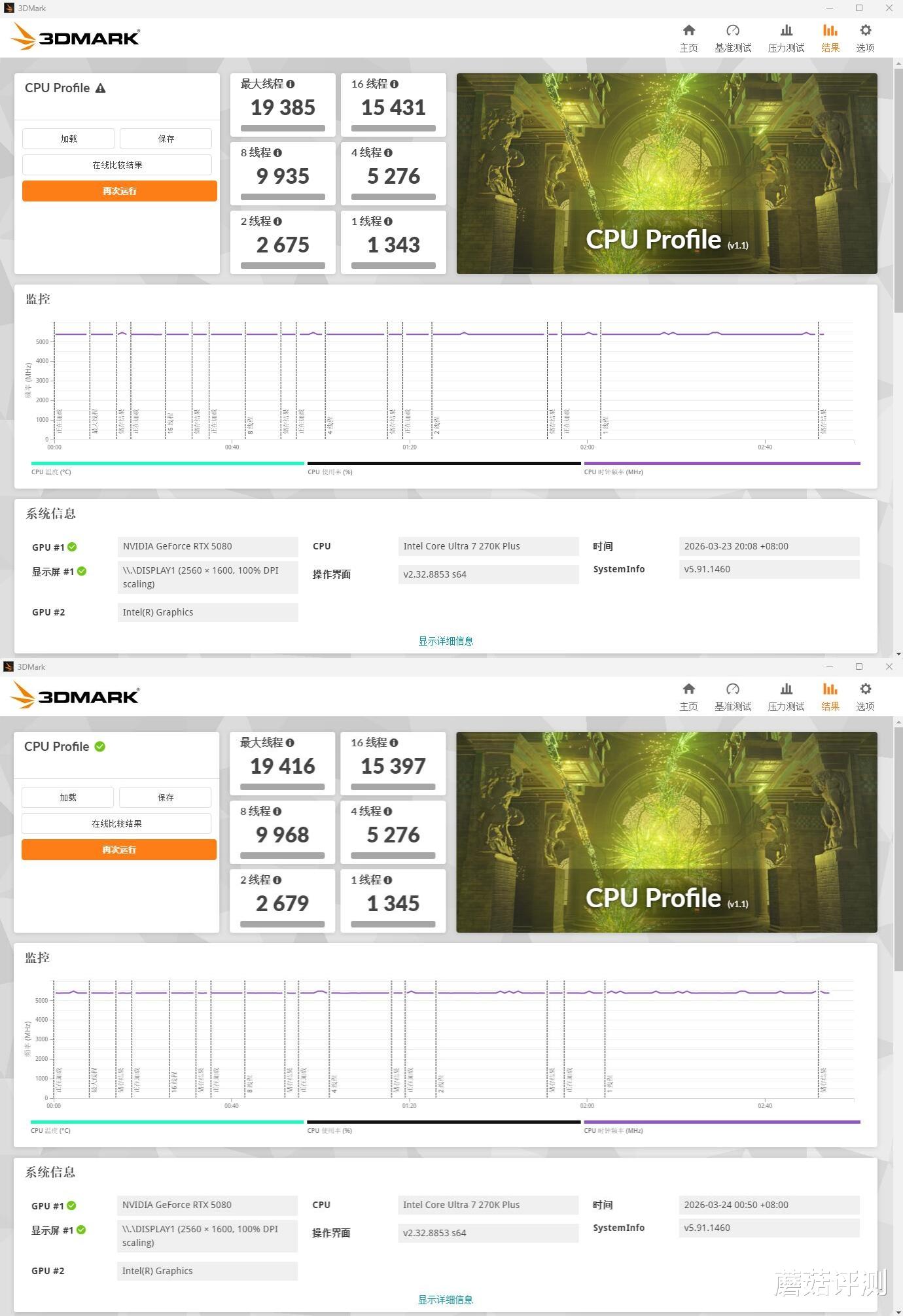The image size is (903, 1316).
Task: Click the 4 线程 info icon in the bottom window
Action: pos(387,811)
